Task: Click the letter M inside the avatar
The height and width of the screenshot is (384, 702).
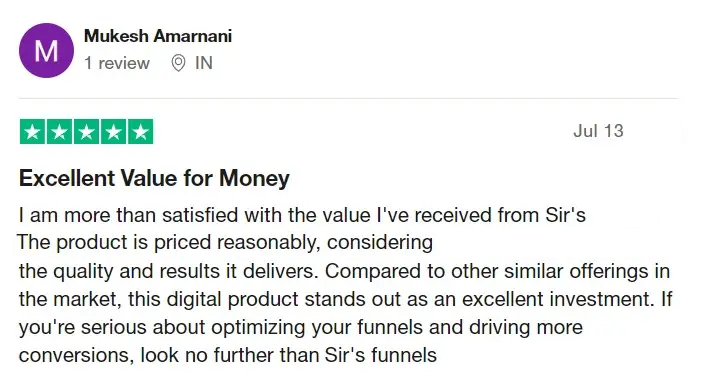Action: (46, 51)
